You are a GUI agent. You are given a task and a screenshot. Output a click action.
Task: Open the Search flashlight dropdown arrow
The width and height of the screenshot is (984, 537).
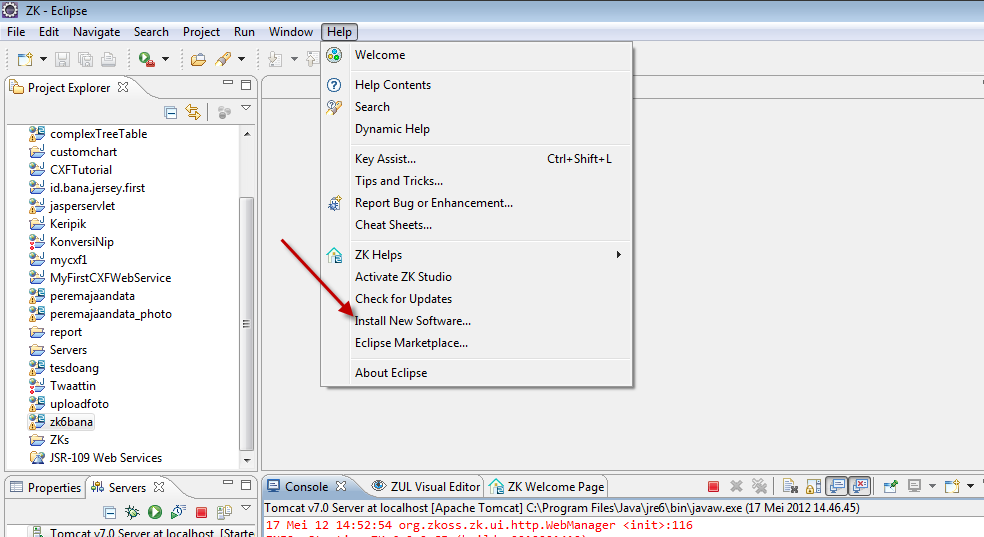(242, 60)
